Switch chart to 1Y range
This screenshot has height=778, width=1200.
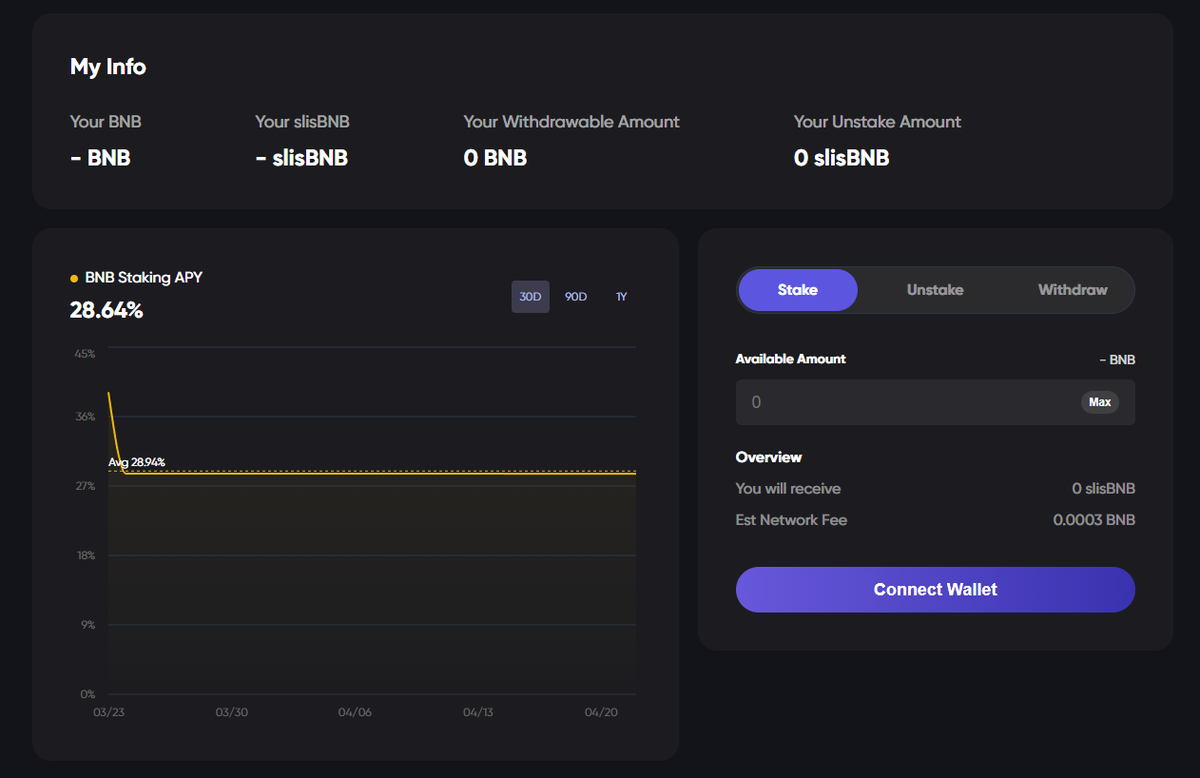621,297
